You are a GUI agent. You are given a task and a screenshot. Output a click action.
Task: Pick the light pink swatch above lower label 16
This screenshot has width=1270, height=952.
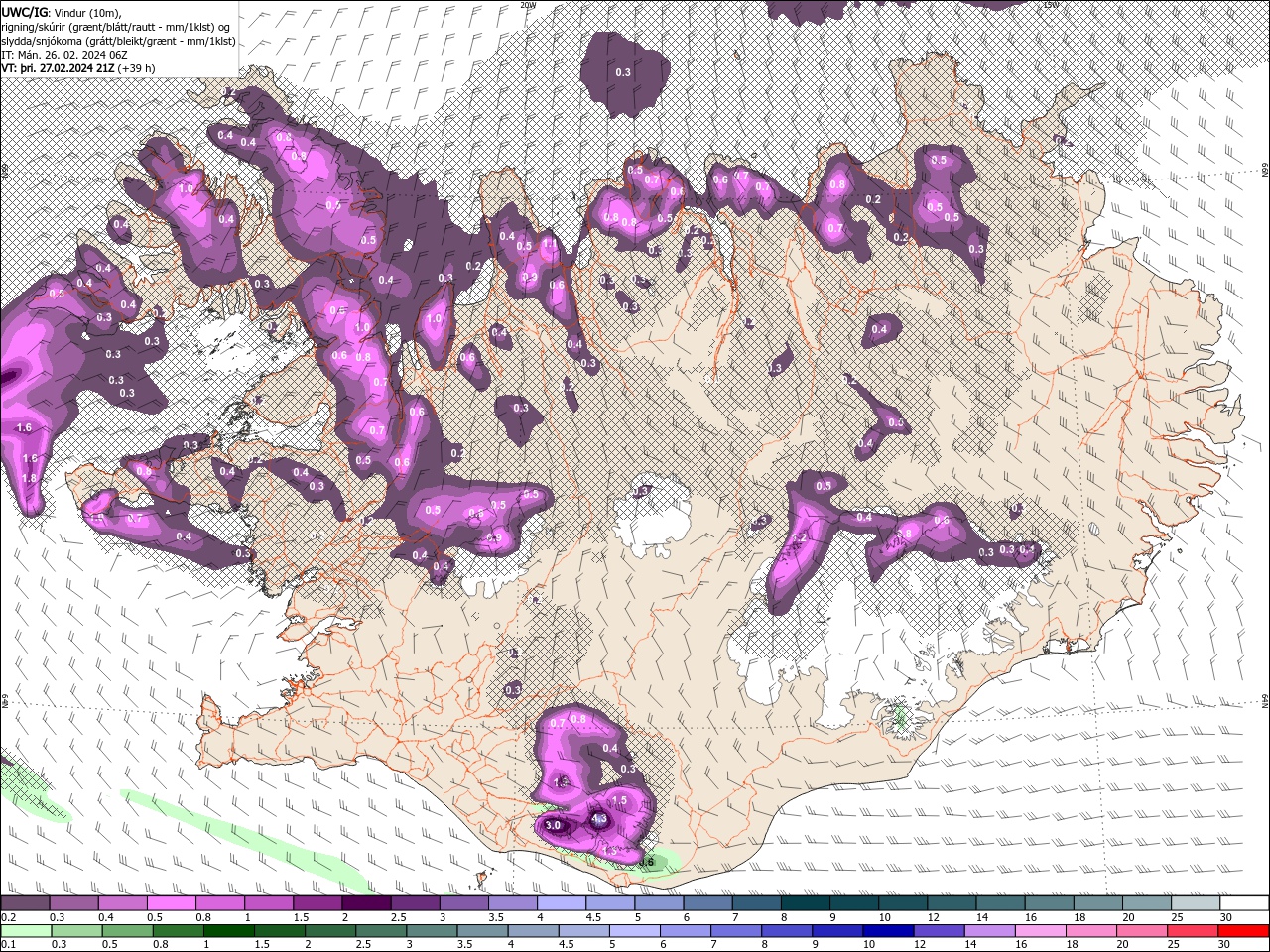(1041, 931)
